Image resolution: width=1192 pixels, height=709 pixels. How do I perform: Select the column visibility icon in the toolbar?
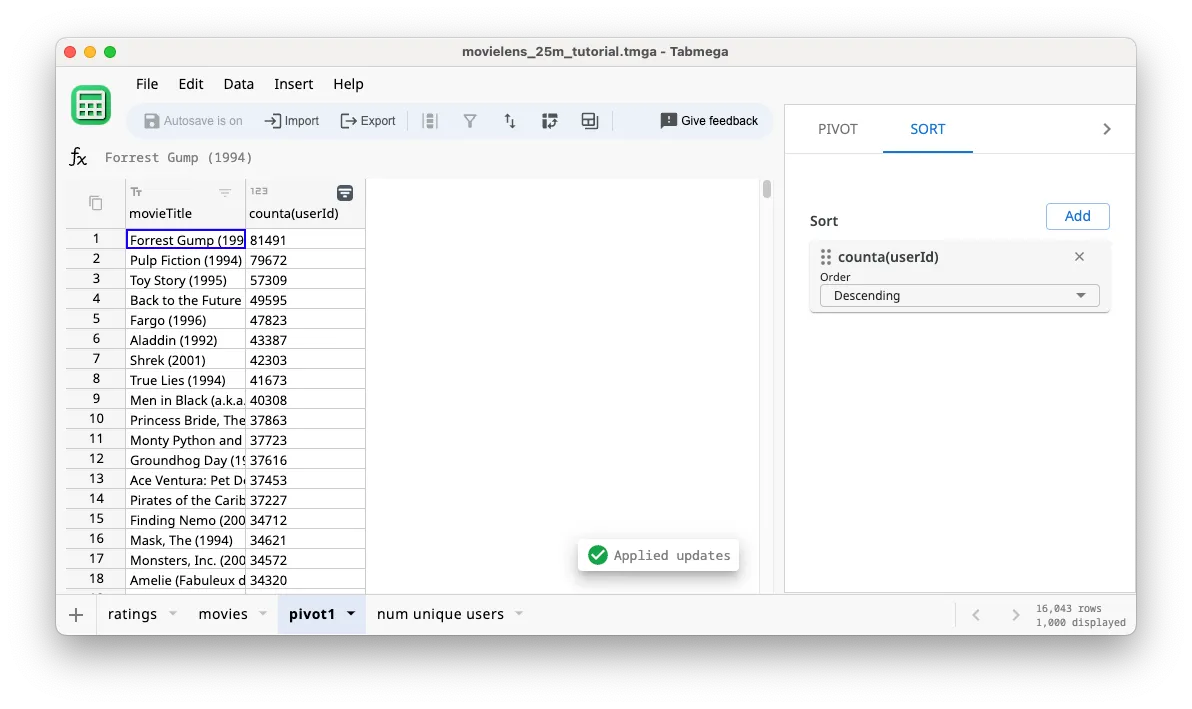(x=430, y=120)
